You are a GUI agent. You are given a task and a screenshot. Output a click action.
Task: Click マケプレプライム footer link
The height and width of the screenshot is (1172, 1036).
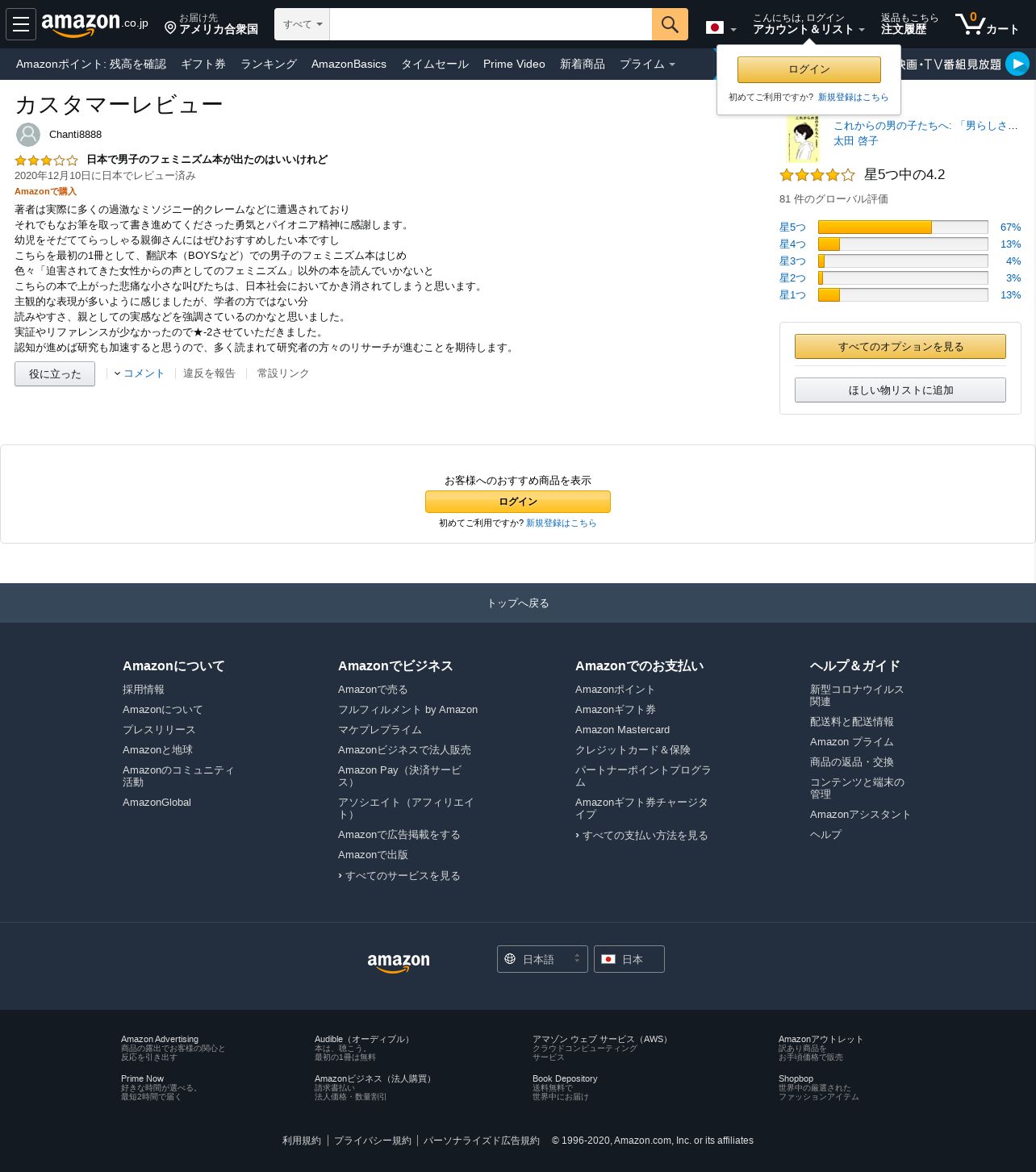click(x=380, y=730)
